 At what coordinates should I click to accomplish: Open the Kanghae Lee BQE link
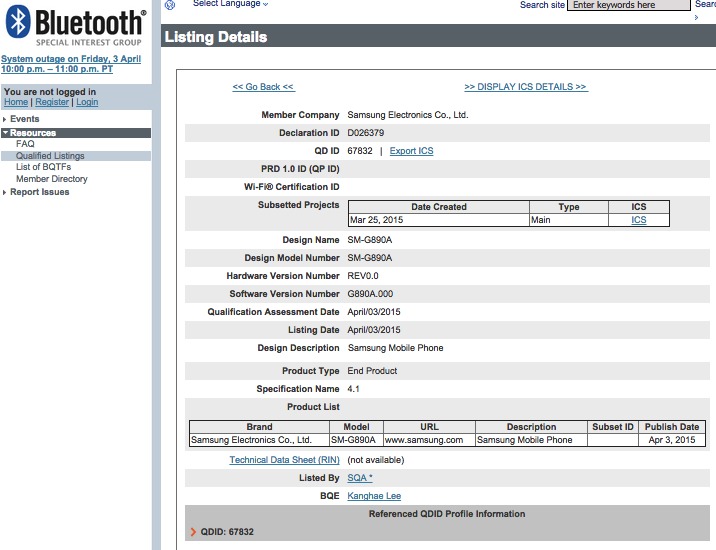click(x=374, y=496)
